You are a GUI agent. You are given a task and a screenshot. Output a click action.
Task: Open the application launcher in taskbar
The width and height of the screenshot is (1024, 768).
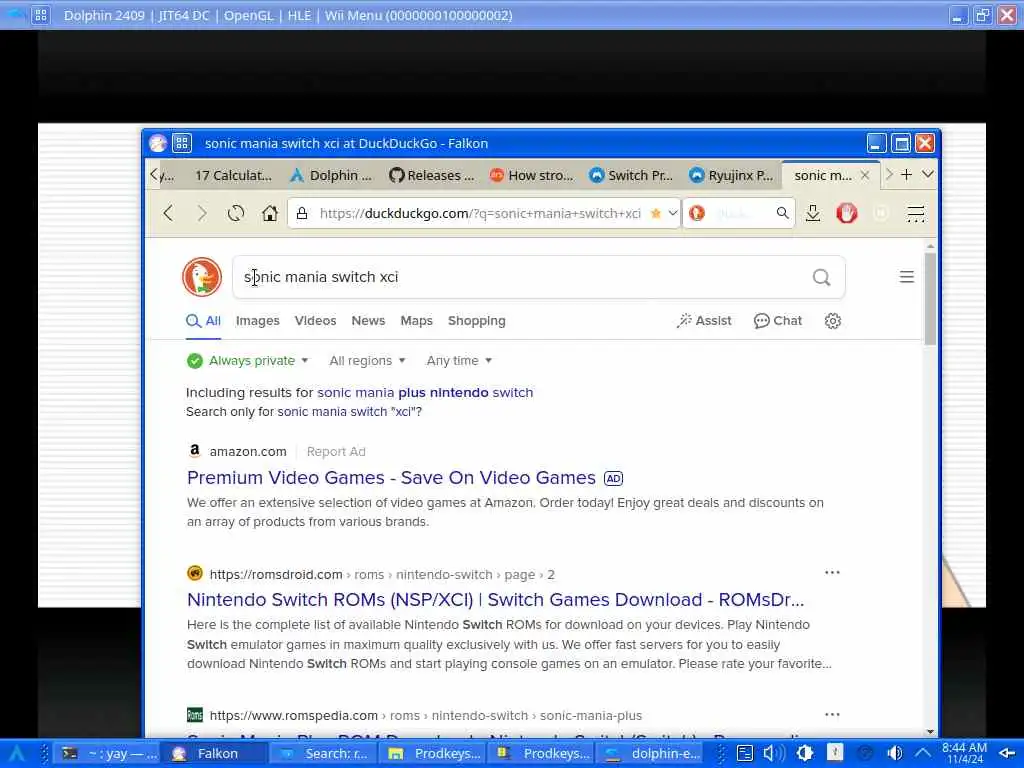(x=16, y=753)
